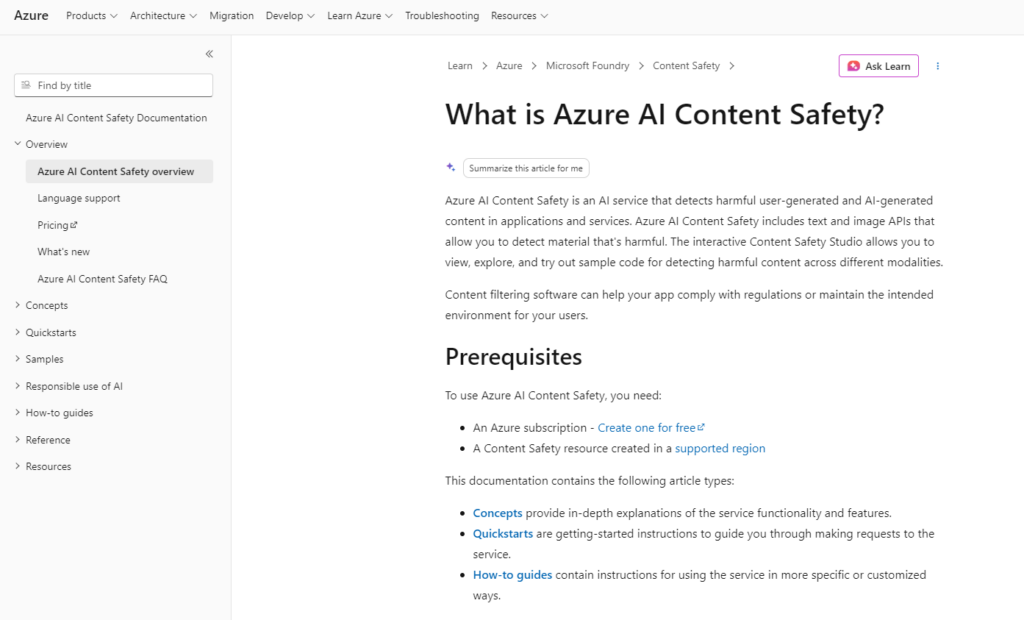
Task: Click the sparkle AI summarize icon
Action: [451, 167]
